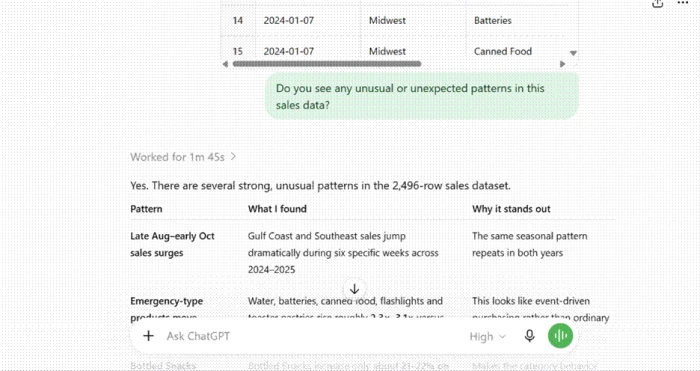Click the event-driven purchasing explanation text
Screen dimensions: 700x371
tap(541, 309)
